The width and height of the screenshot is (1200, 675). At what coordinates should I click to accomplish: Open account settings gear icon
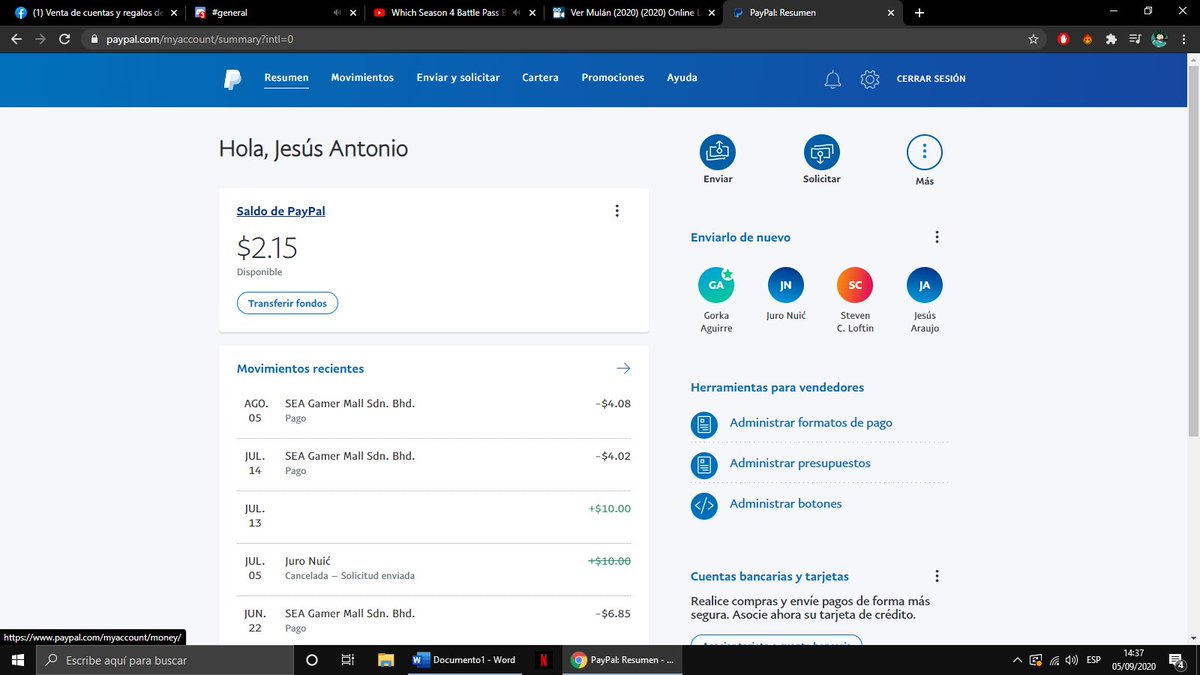pyautogui.click(x=869, y=79)
